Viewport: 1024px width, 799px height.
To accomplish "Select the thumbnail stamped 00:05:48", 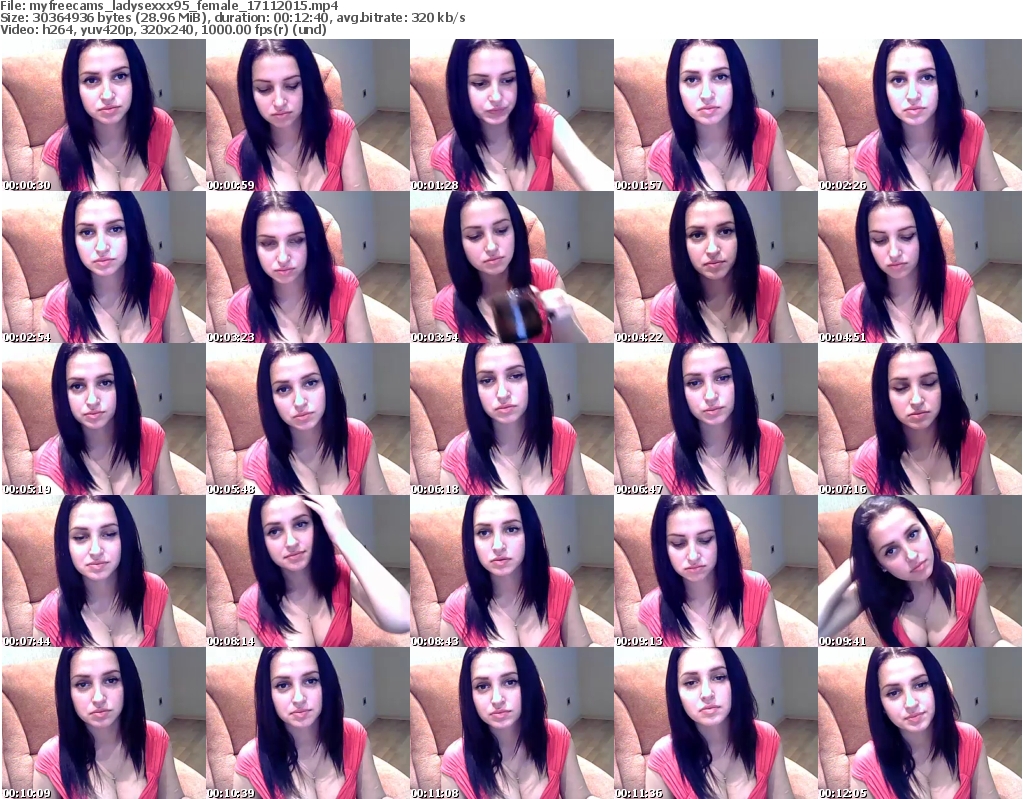I will (x=308, y=419).
